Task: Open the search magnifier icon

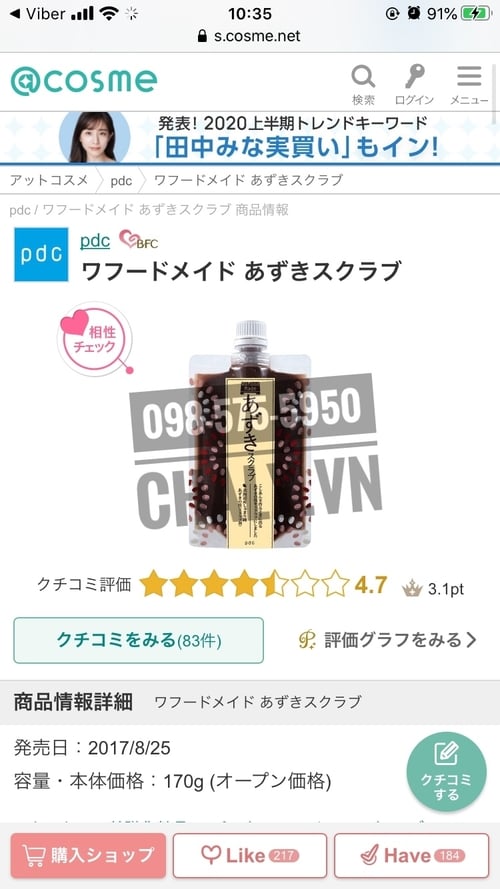Action: 363,84
